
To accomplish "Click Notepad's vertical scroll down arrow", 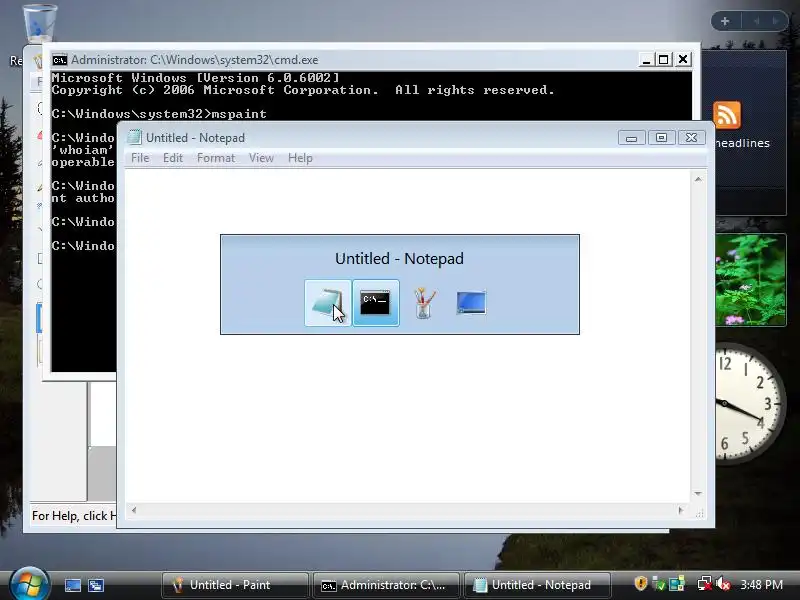I will click(x=698, y=493).
